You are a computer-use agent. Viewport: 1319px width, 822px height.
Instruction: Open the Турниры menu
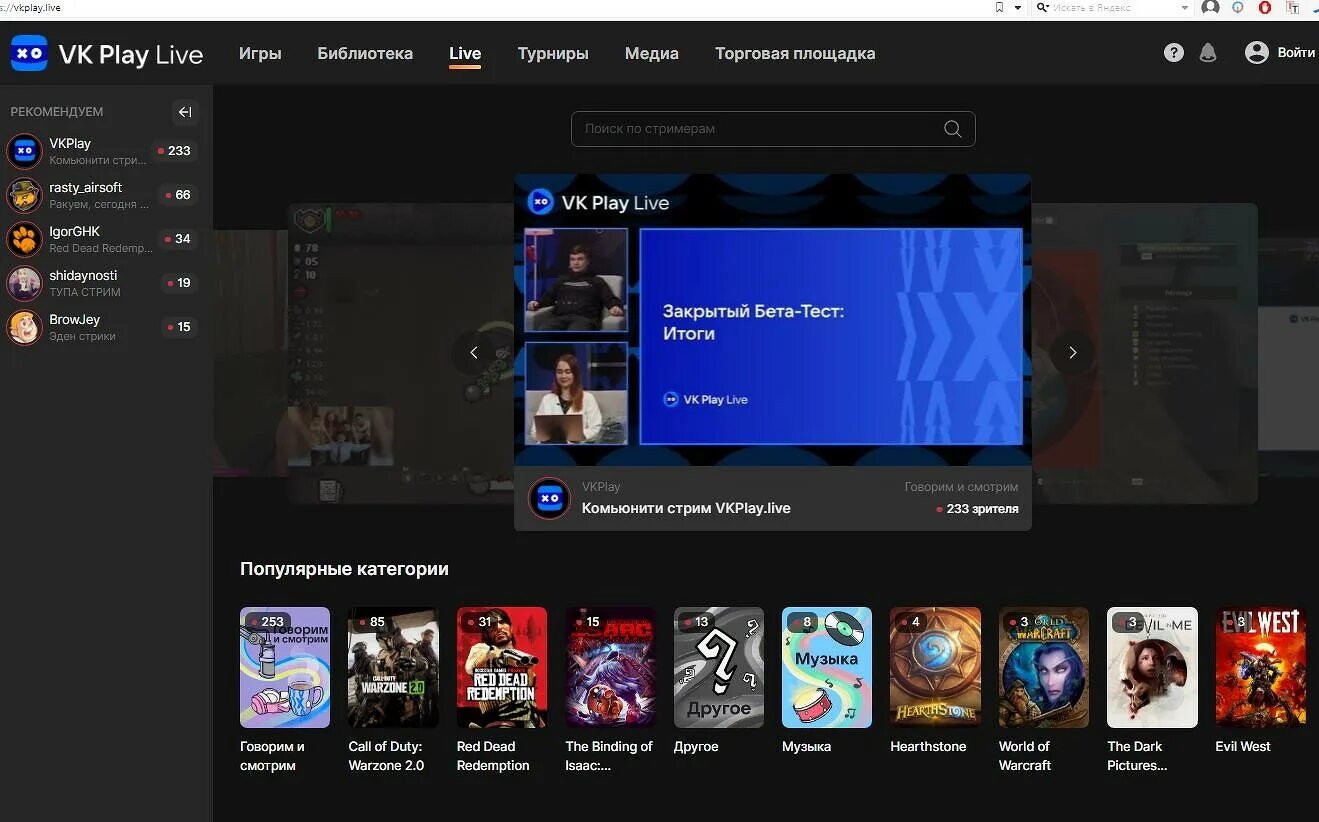click(553, 53)
